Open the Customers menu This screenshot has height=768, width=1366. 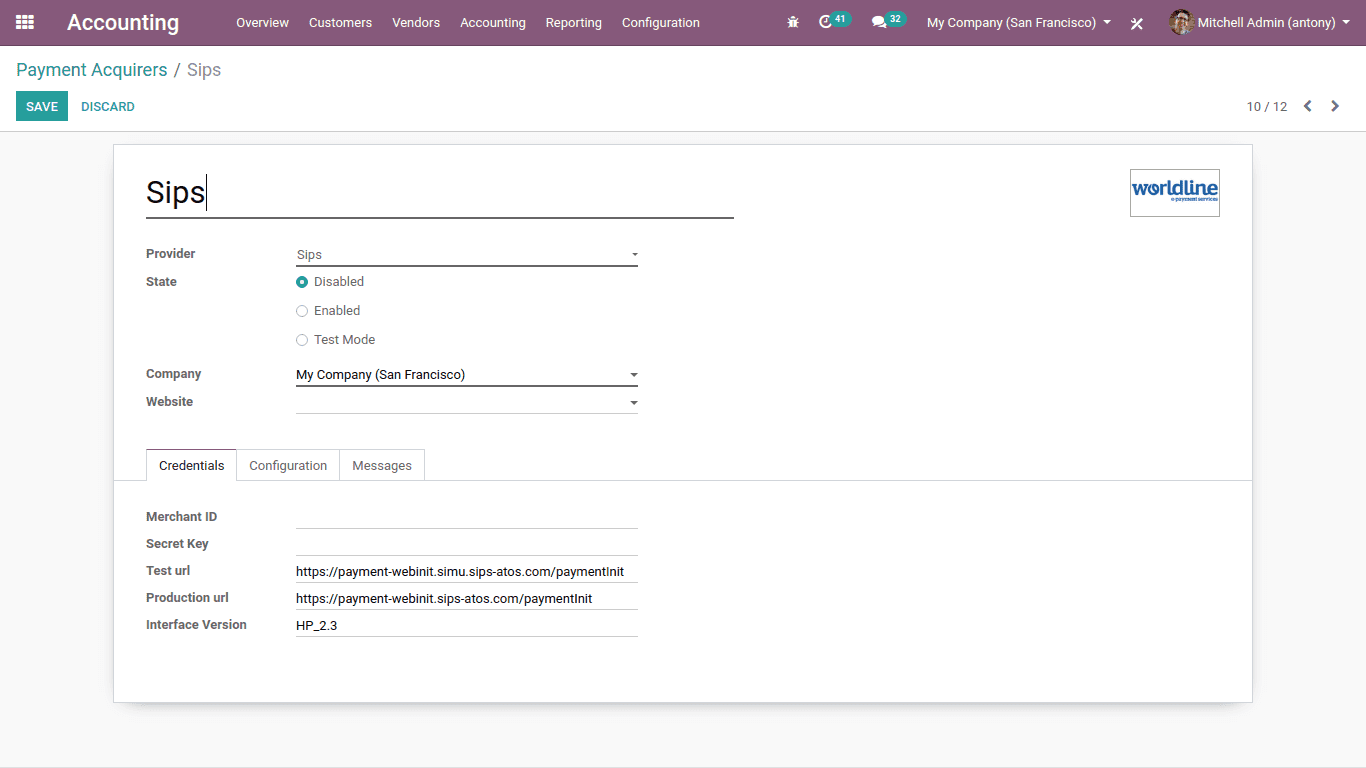click(340, 22)
